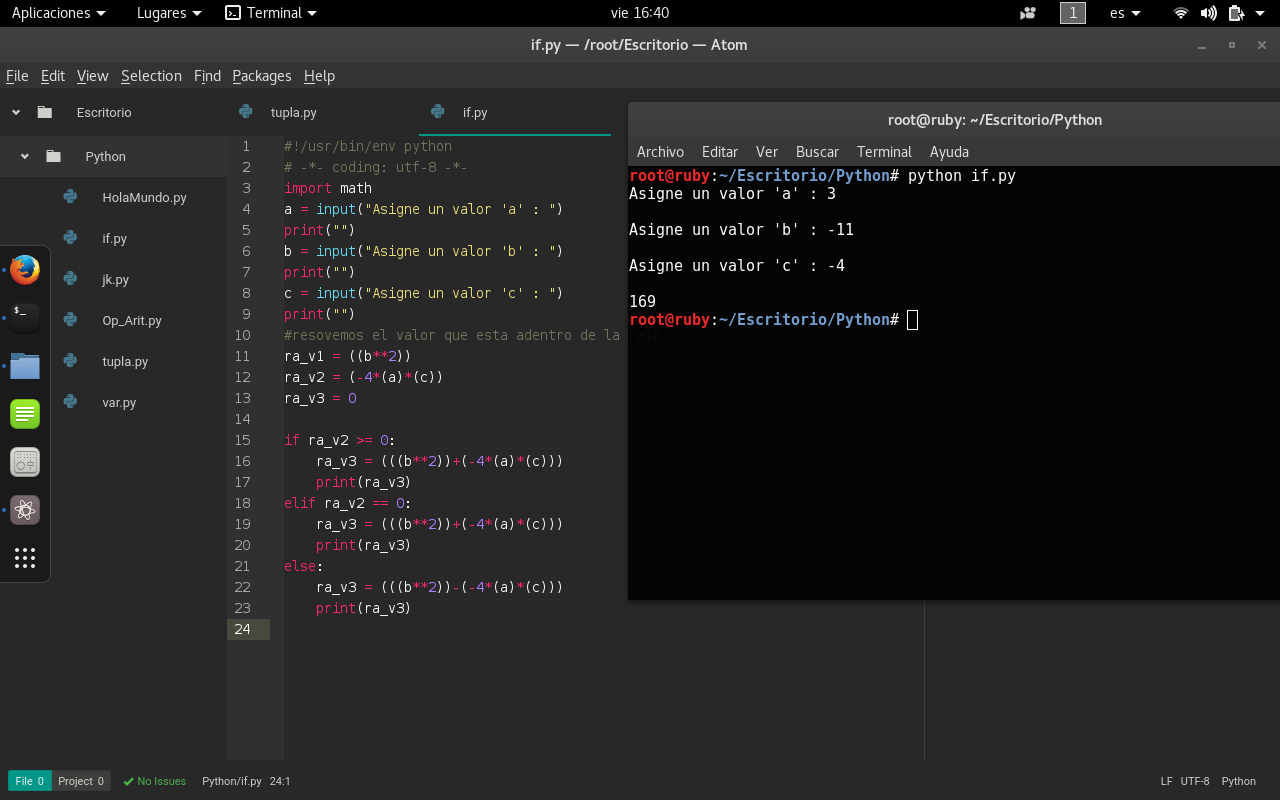Screen dimensions: 1280x800
Task: Switch to the tupla.py tab
Action: 293,112
